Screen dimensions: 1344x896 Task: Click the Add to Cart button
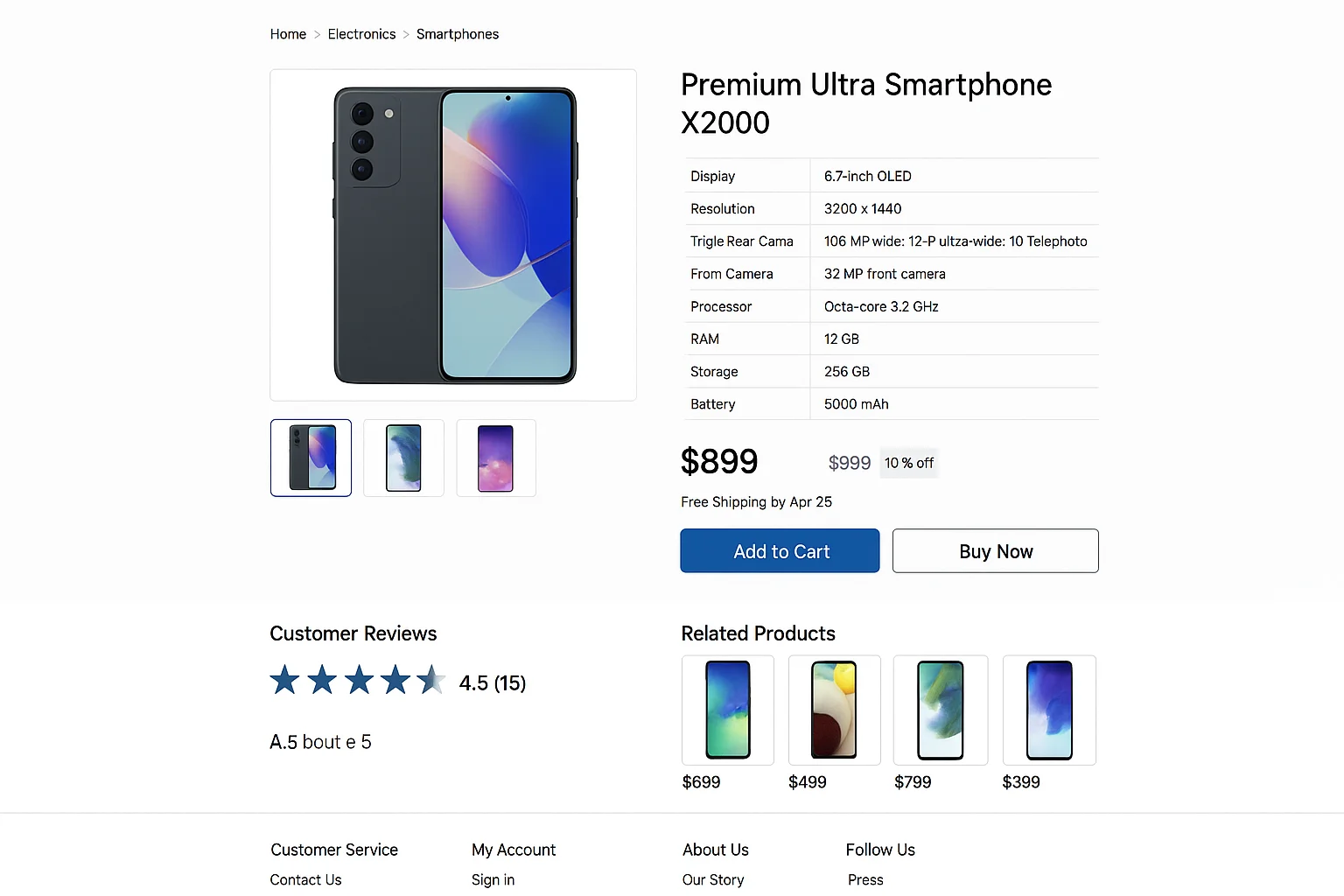[780, 551]
